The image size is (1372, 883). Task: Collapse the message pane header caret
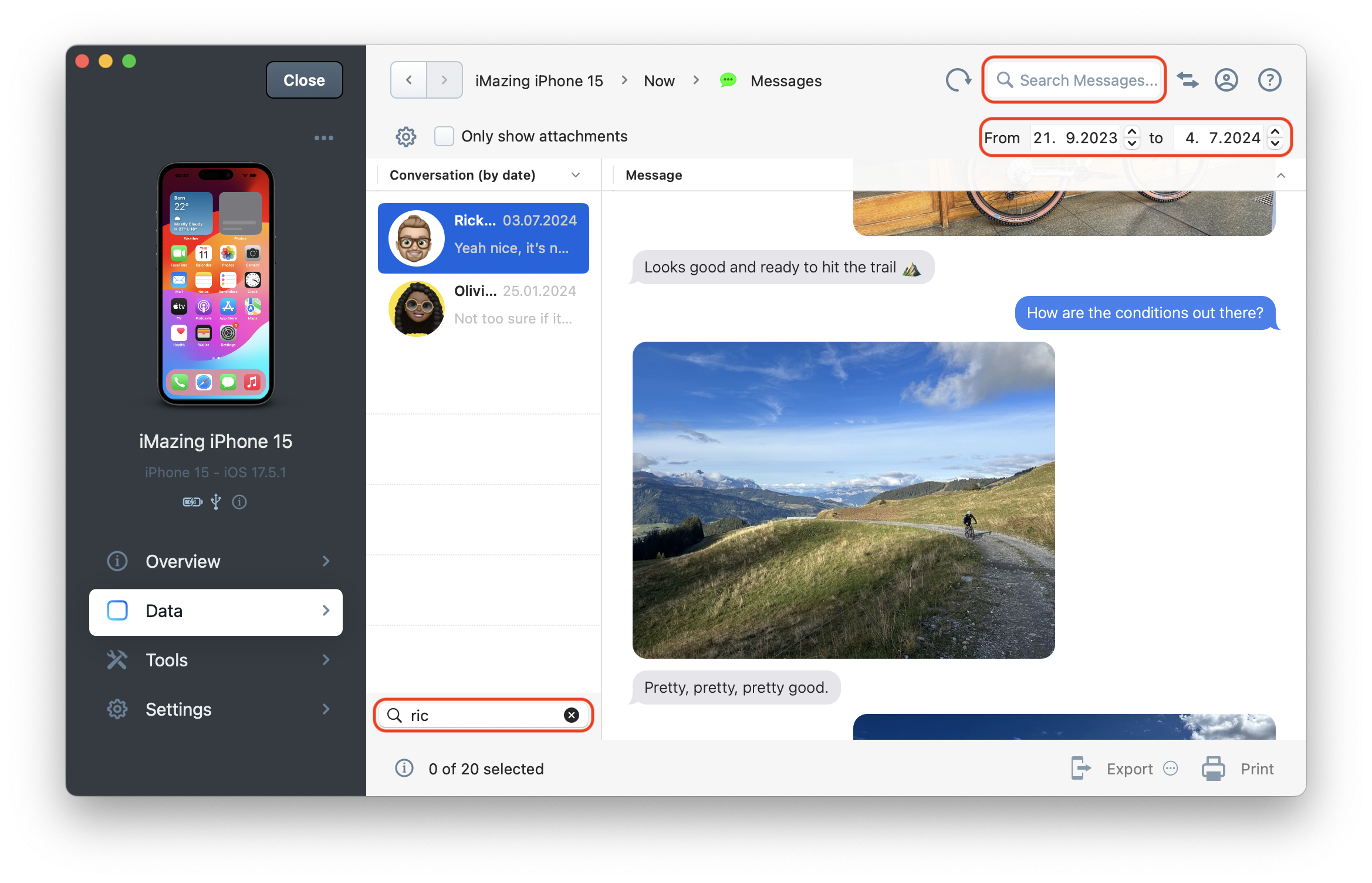tap(1281, 176)
